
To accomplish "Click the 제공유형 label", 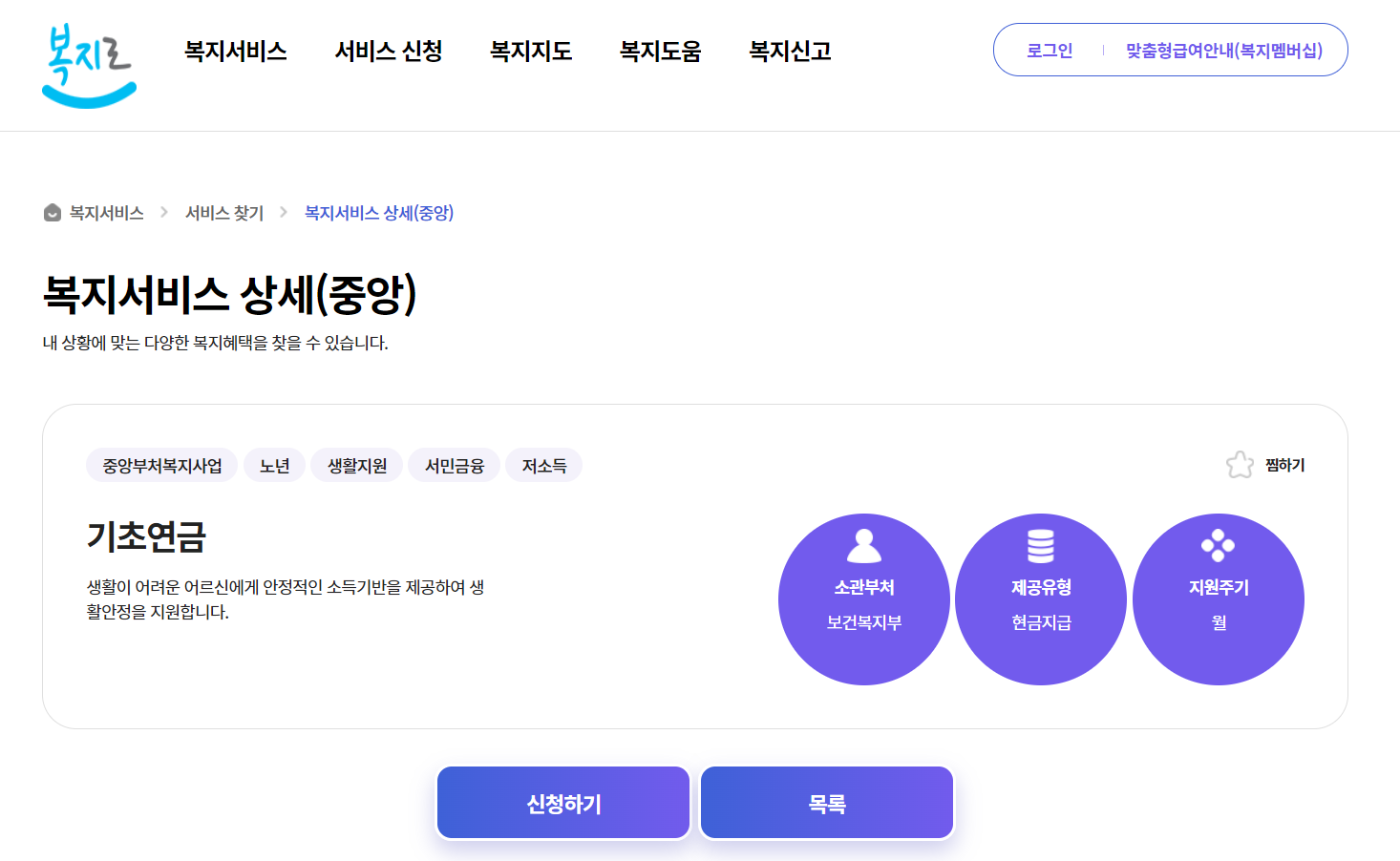I will (x=1041, y=587).
